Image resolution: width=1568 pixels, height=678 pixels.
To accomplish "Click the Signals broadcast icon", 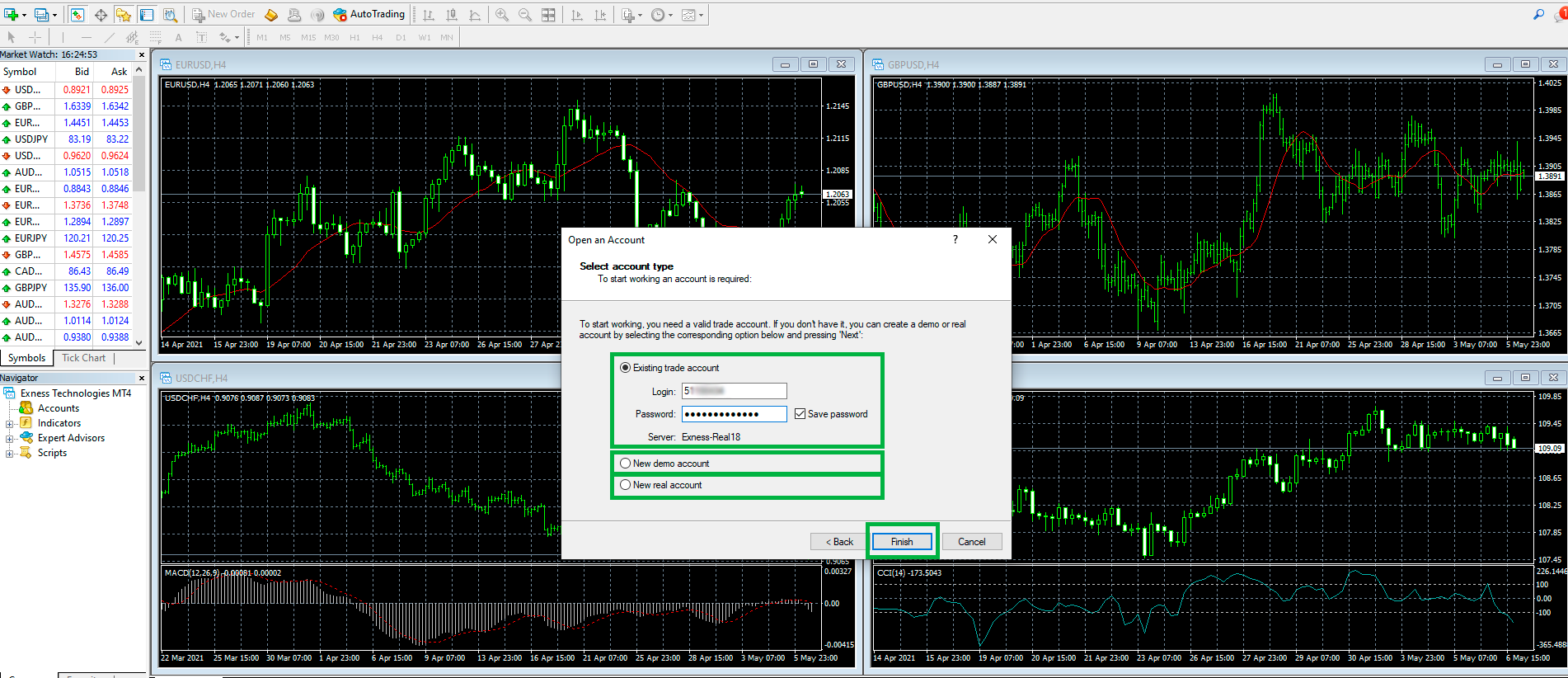I will [317, 15].
